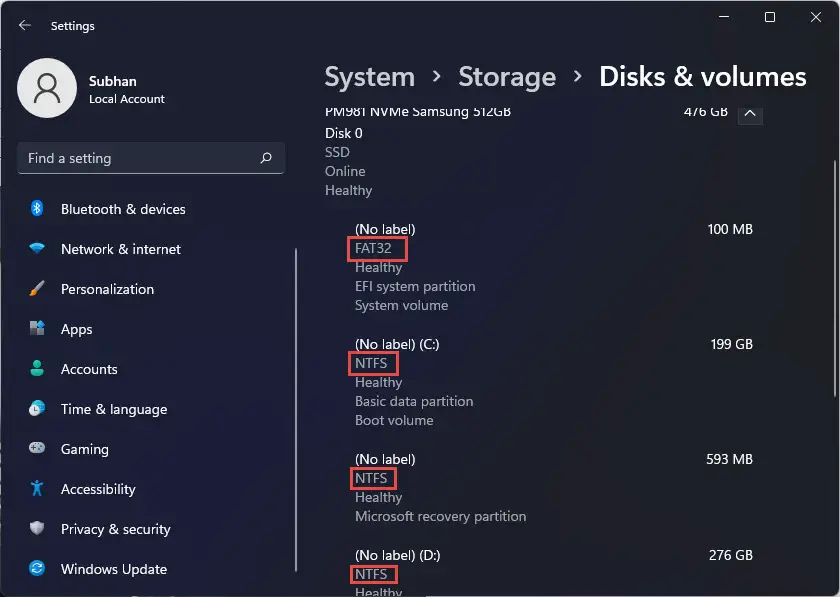Viewport: 840px width, 597px height.
Task: Click the sidebar navigation scrollbar
Action: tap(296, 410)
